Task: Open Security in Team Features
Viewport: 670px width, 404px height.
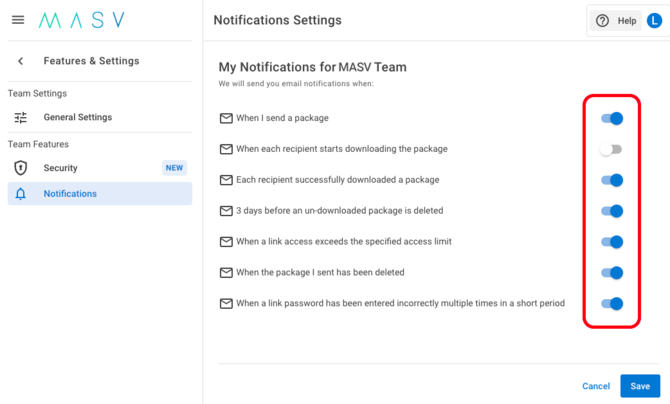Action: (100, 168)
